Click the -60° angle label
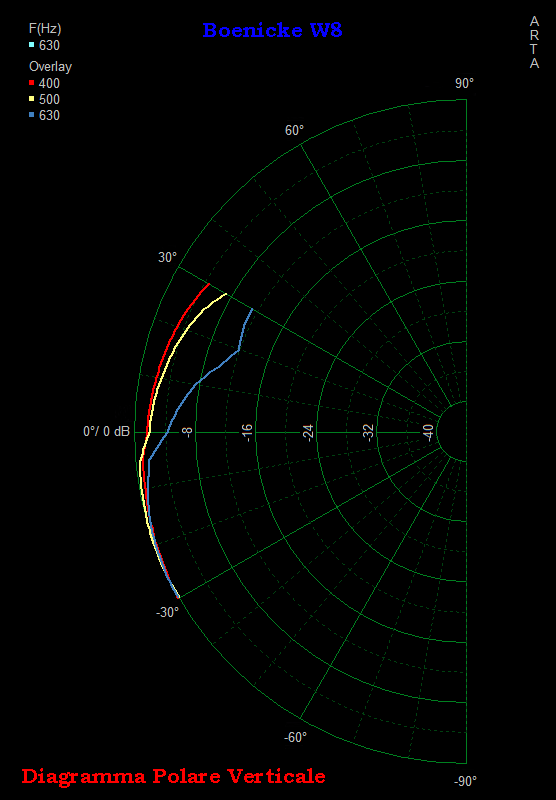The image size is (556, 800). coord(295,737)
